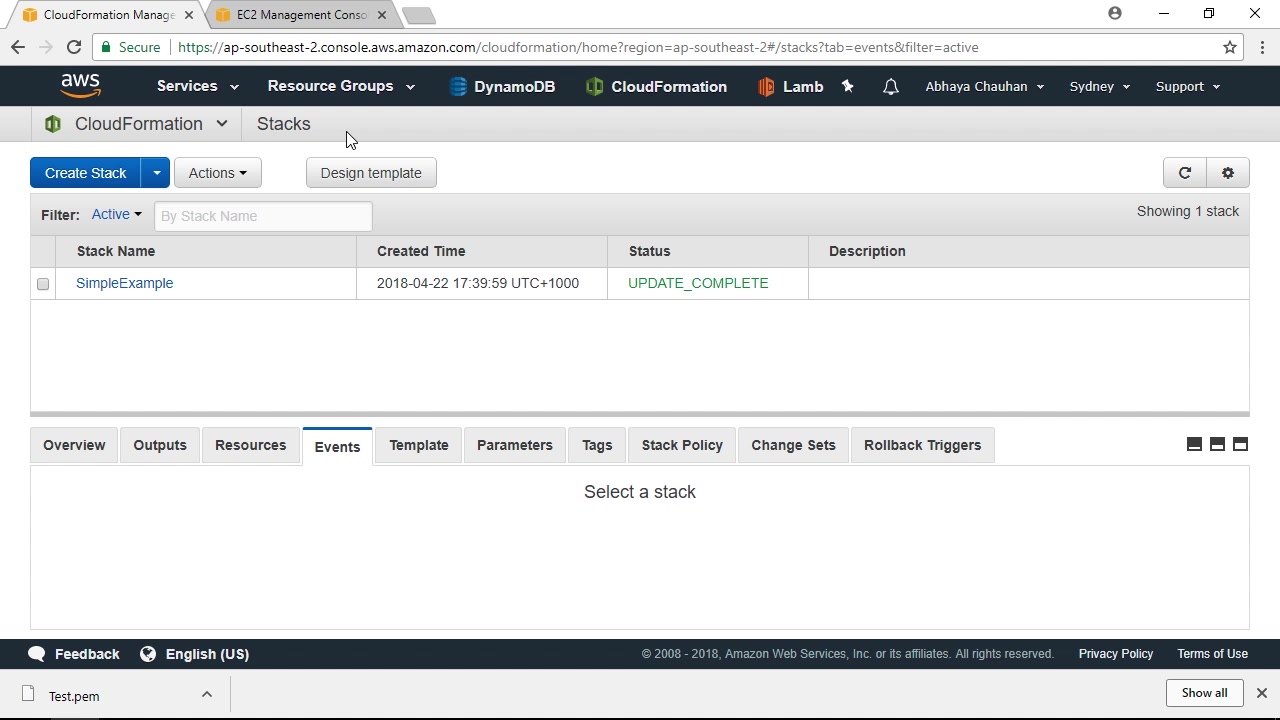Expand the Services menu

coord(198,86)
